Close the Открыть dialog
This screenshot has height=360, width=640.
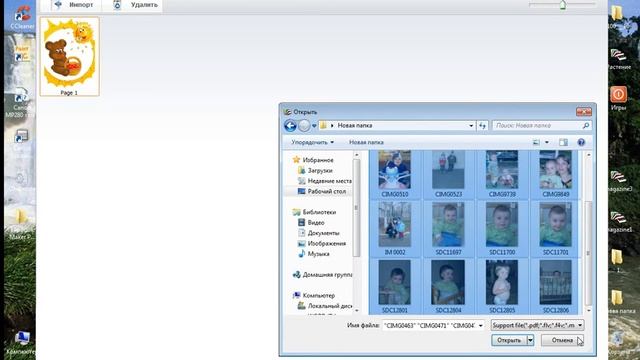(584, 111)
